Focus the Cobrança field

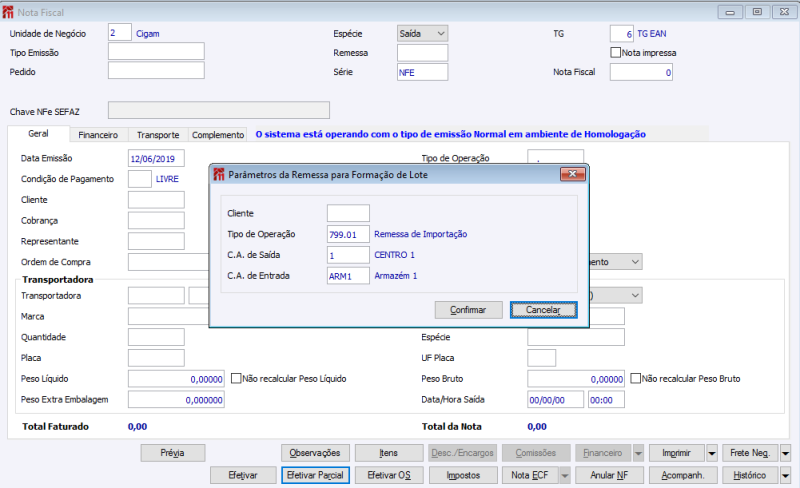point(156,221)
